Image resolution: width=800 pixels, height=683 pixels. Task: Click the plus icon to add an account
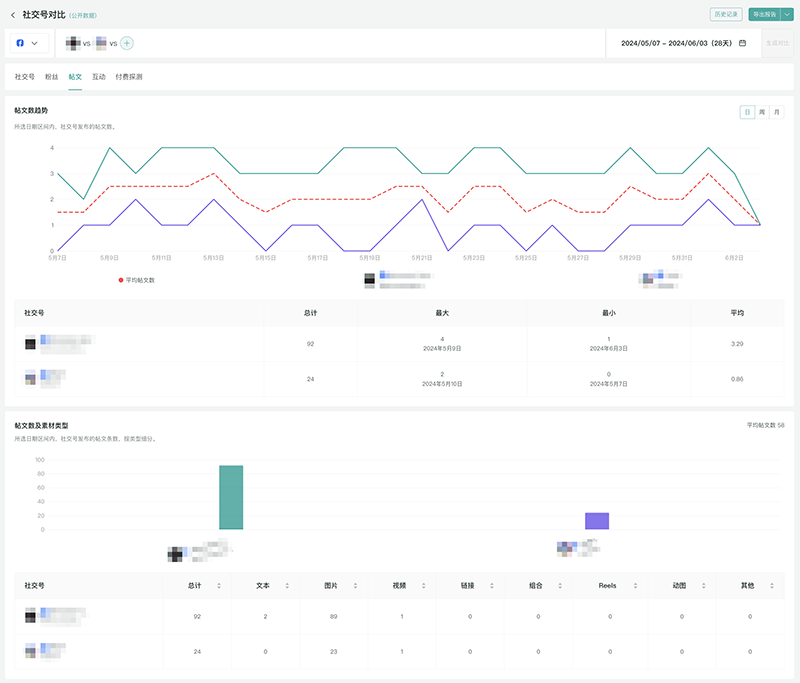(x=127, y=43)
